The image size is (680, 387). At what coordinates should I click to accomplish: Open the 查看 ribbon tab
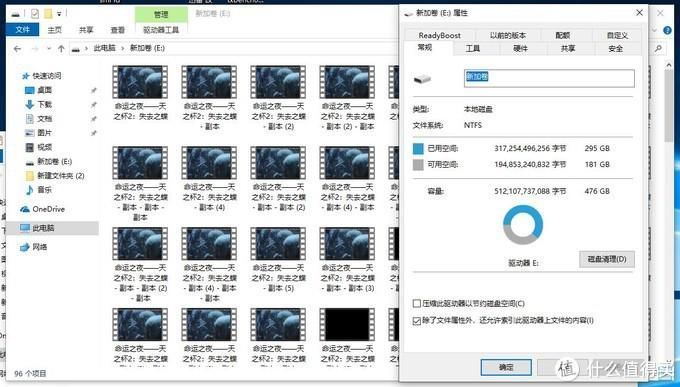pyautogui.click(x=118, y=30)
